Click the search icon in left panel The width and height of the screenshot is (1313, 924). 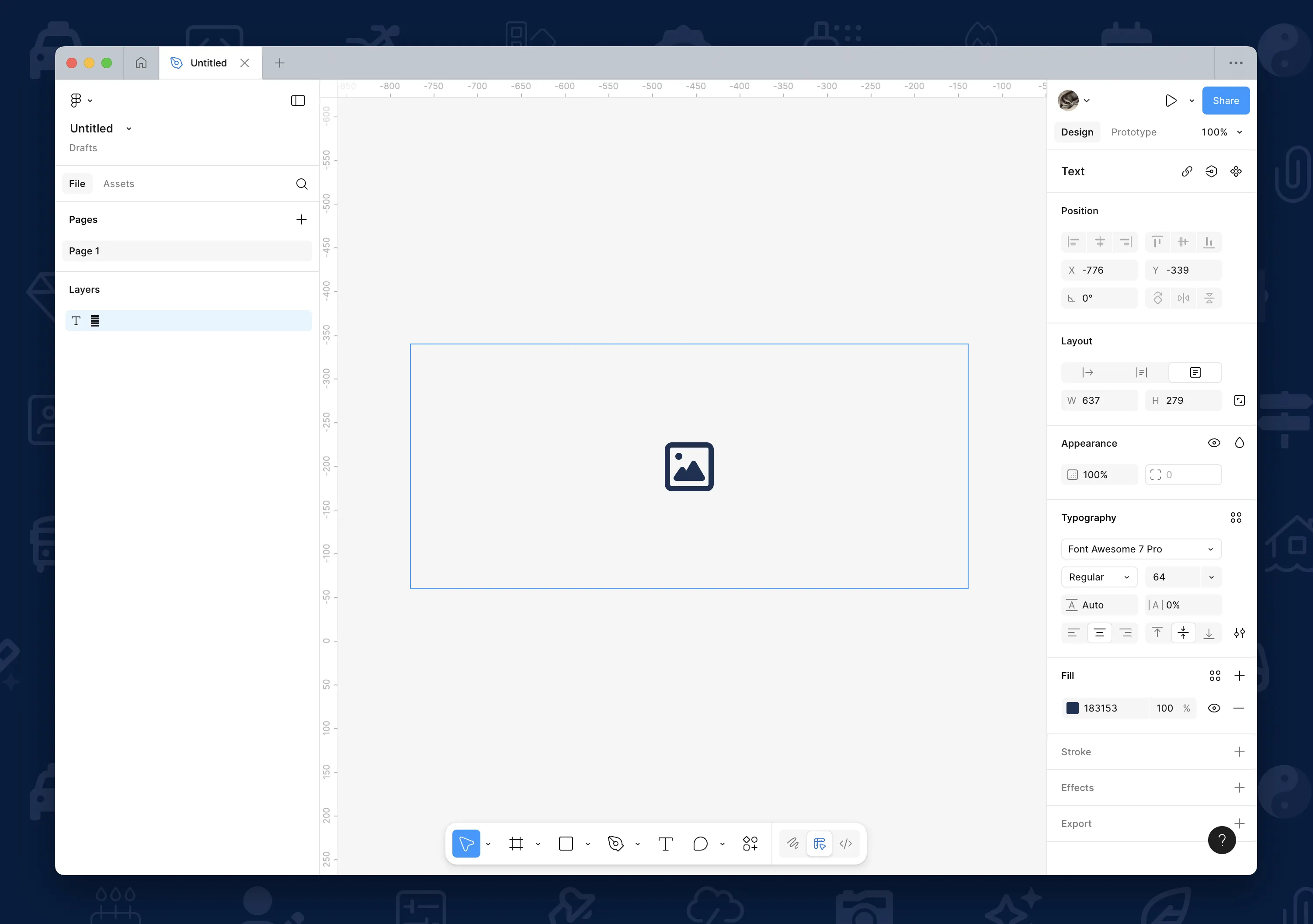[x=302, y=184]
